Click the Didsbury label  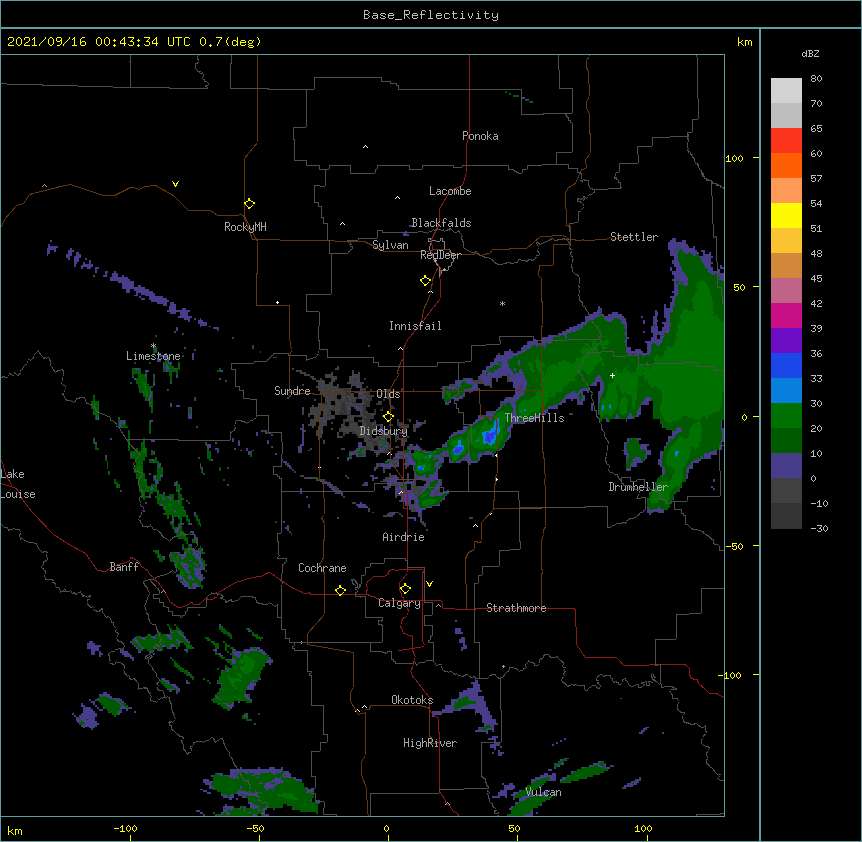click(383, 431)
